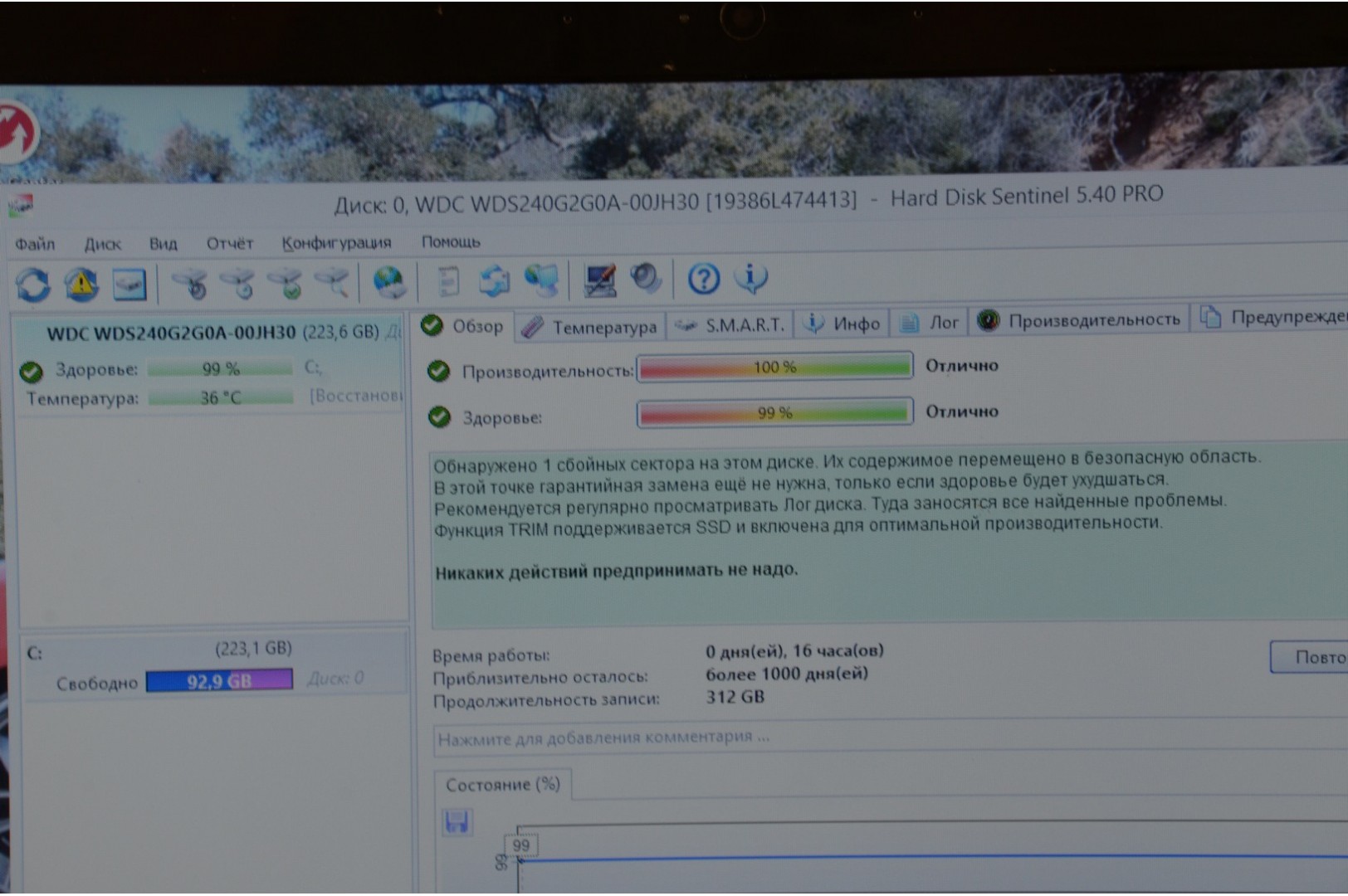Screen dimensions: 1348x896
Task: Click the comment field Нажмите для добавления комментария
Action: pos(890,737)
